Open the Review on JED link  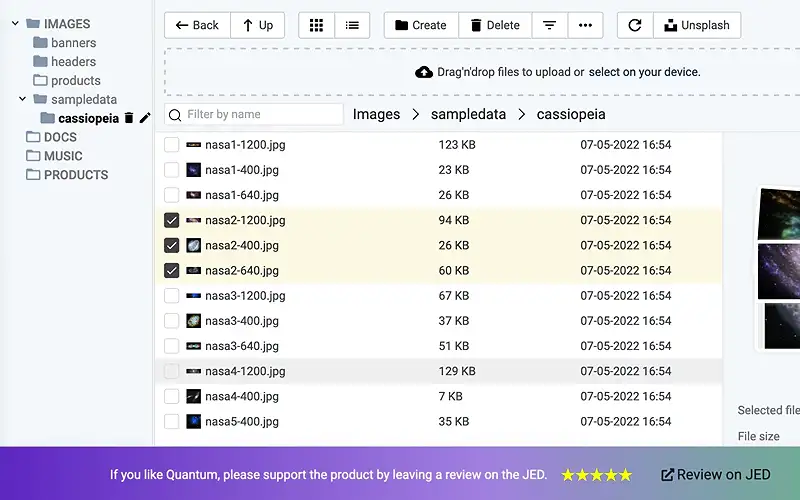coord(716,474)
